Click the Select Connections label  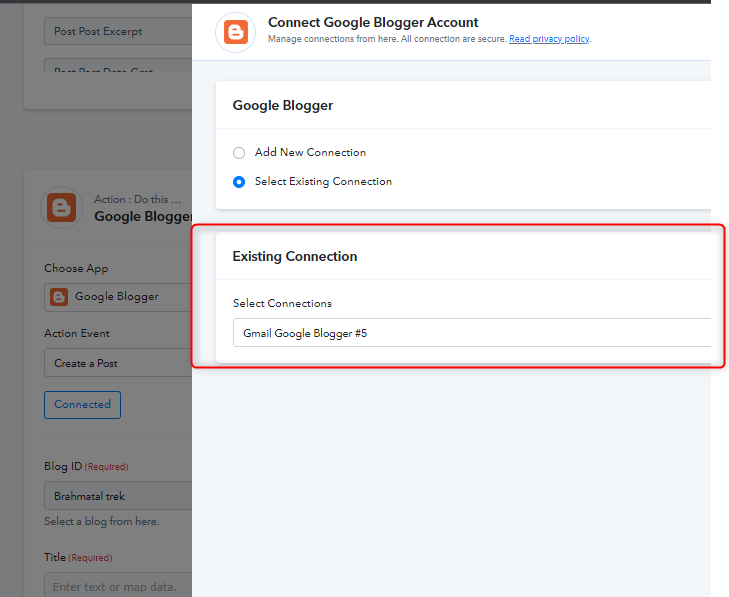282,303
